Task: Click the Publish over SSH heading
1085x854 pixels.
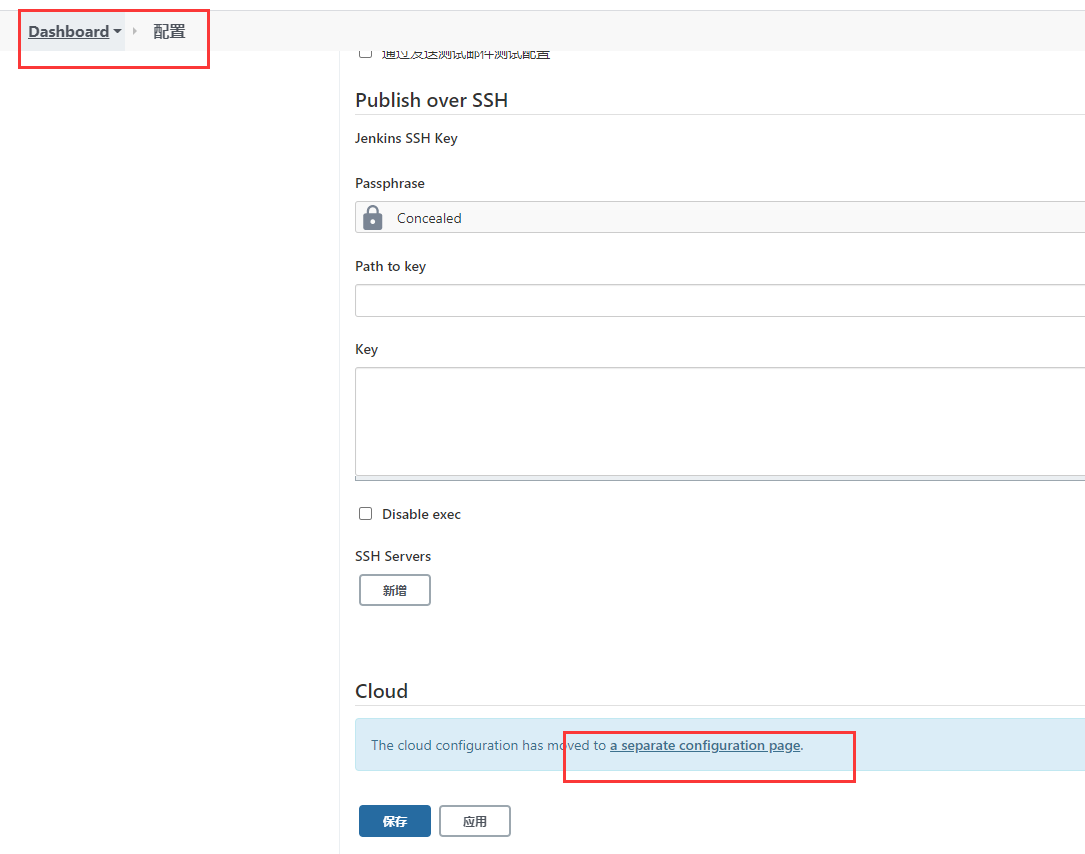Action: (431, 100)
